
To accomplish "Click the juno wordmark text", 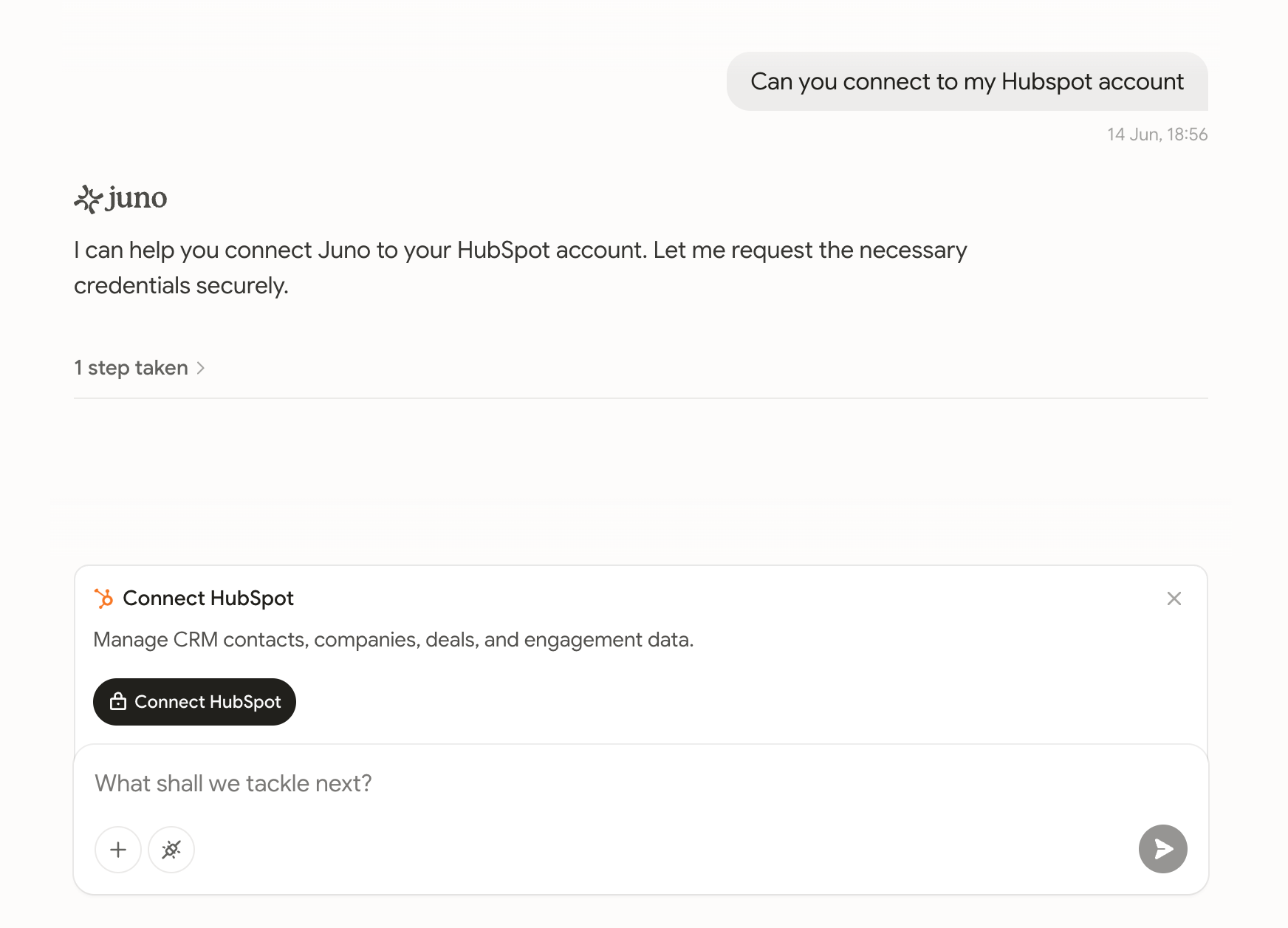I will tap(137, 199).
